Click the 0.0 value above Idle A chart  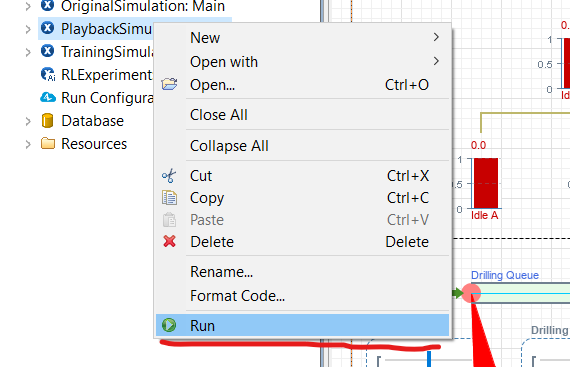click(x=478, y=145)
